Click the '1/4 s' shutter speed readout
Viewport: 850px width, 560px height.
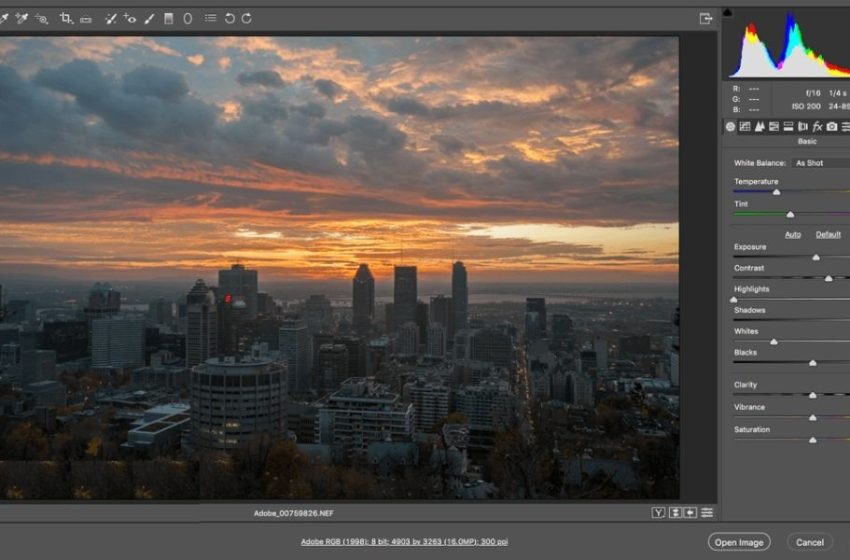click(x=838, y=93)
